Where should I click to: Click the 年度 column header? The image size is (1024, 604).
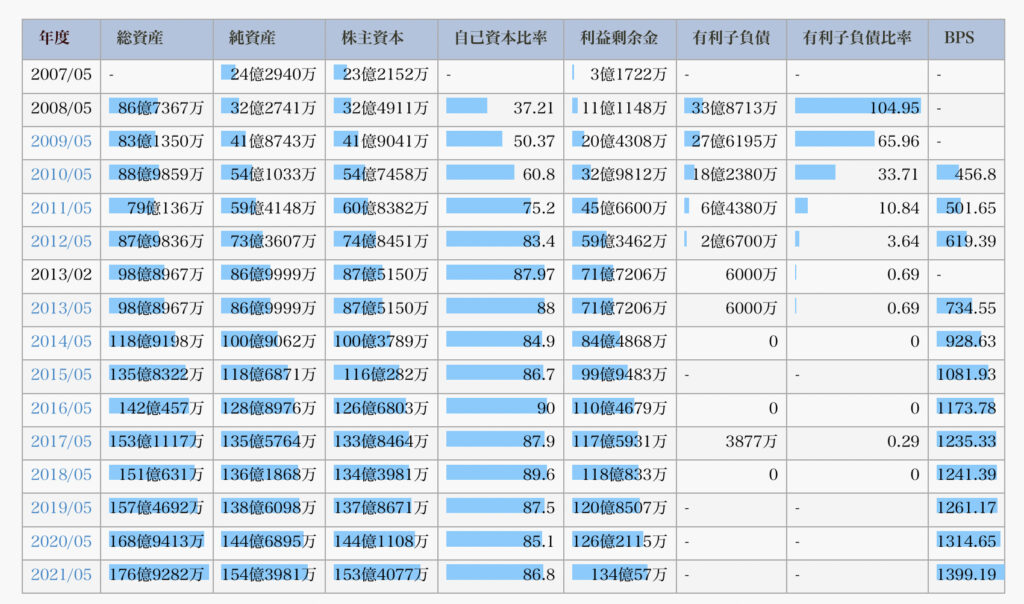point(61,39)
